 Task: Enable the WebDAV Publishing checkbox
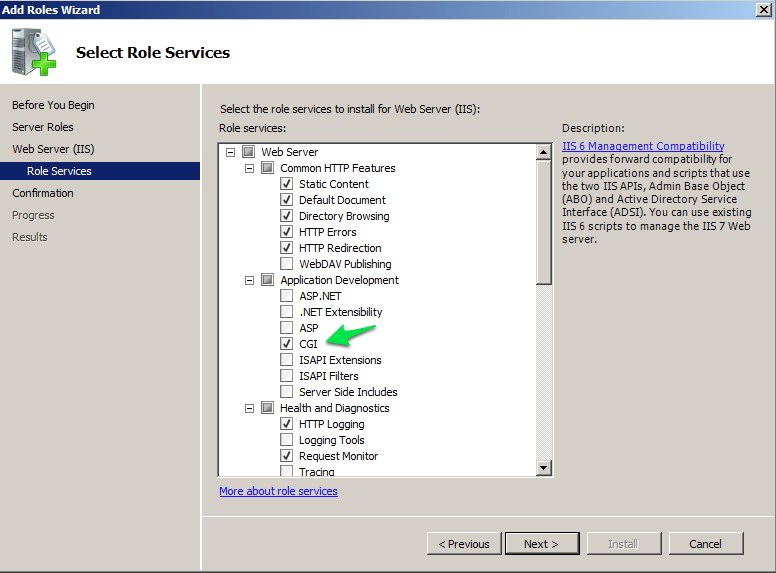pyautogui.click(x=287, y=263)
